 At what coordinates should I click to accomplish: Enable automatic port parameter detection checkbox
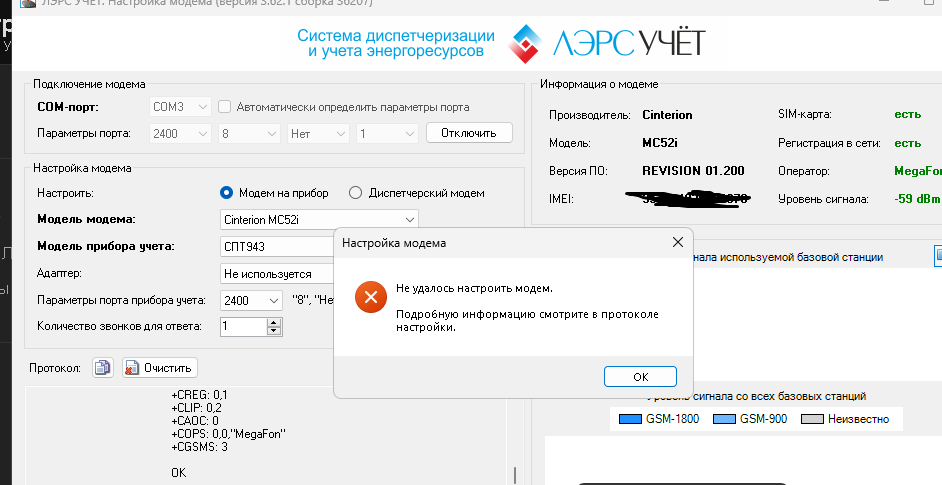[x=225, y=107]
